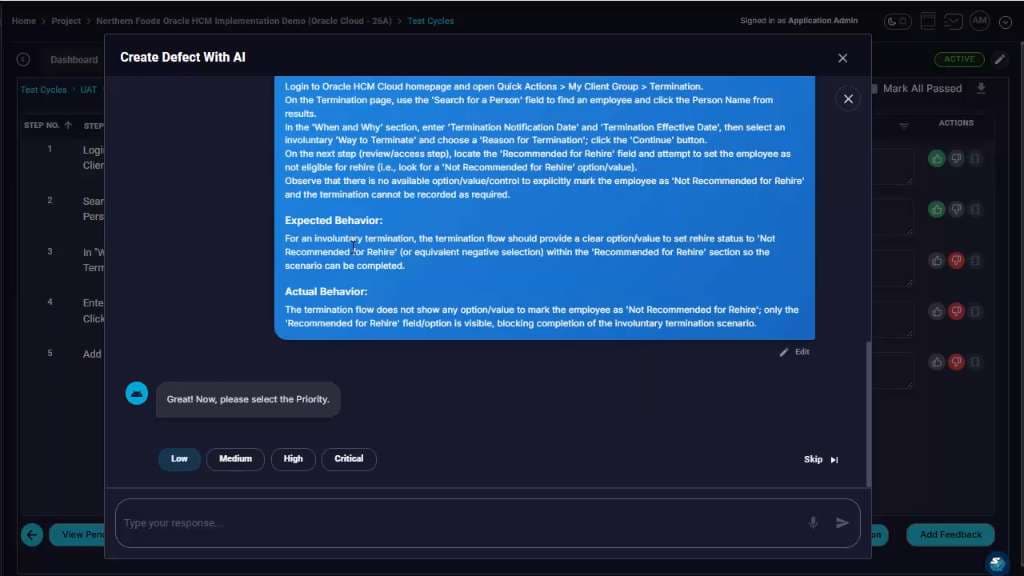The image size is (1024, 576).
Task: Click the chat dialog vertical scrollbar
Action: pyautogui.click(x=868, y=413)
